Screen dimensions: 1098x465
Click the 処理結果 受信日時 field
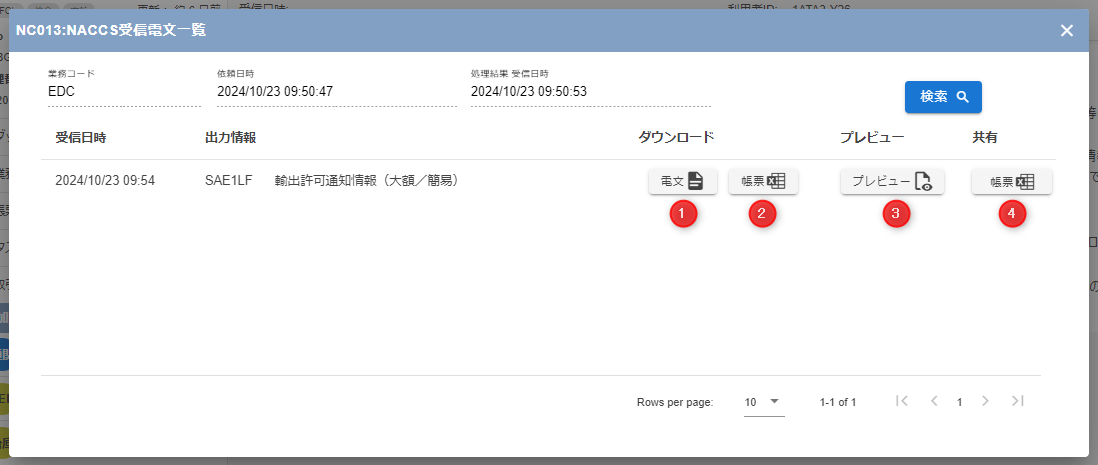pyautogui.click(x=590, y=92)
